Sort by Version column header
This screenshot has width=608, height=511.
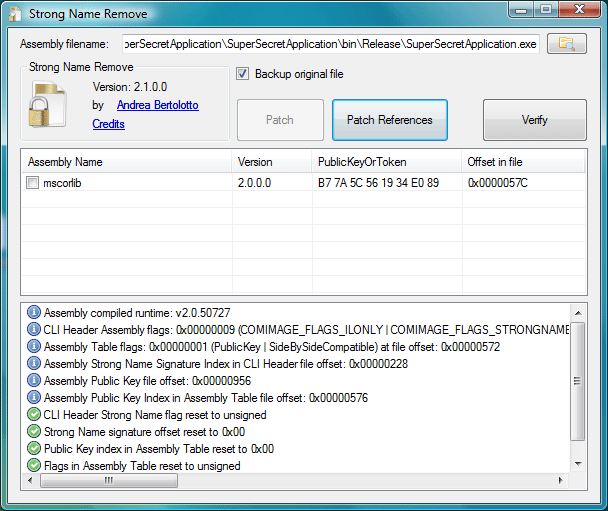[x=272, y=162]
